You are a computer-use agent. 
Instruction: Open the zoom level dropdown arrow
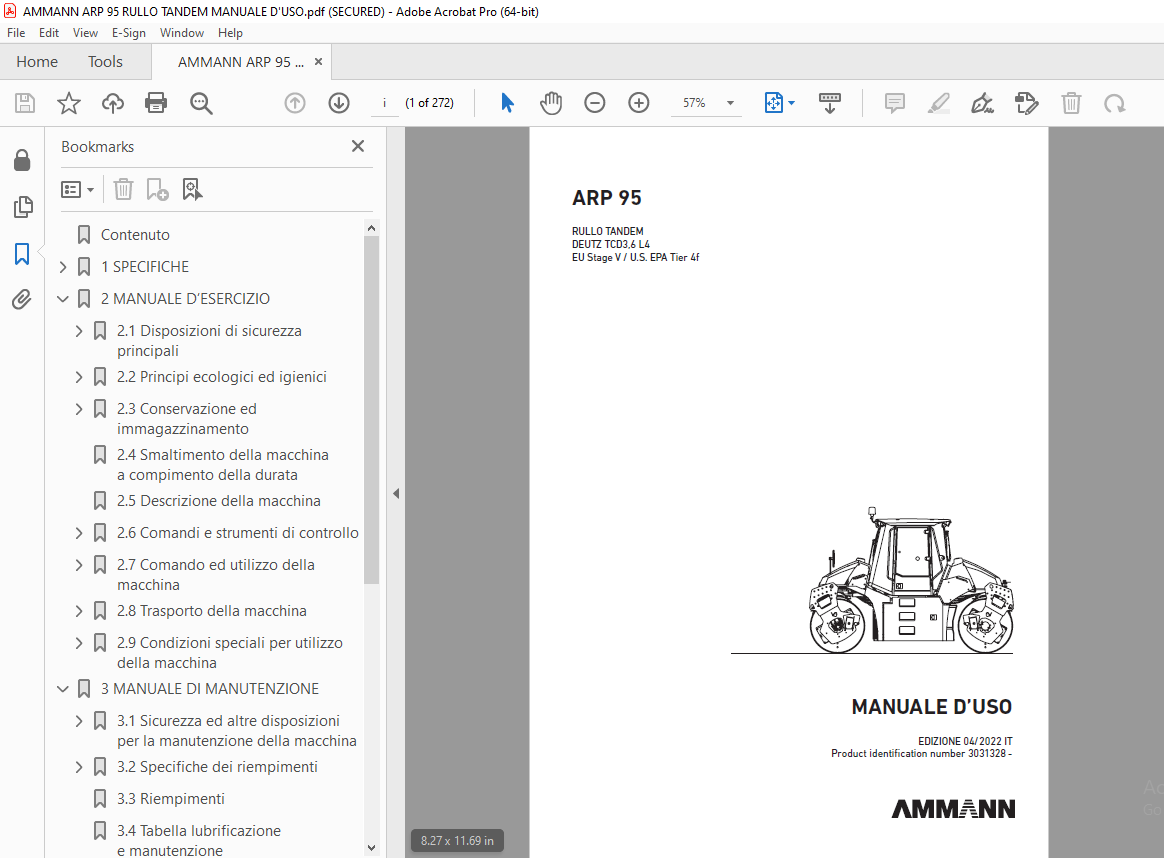(x=730, y=103)
